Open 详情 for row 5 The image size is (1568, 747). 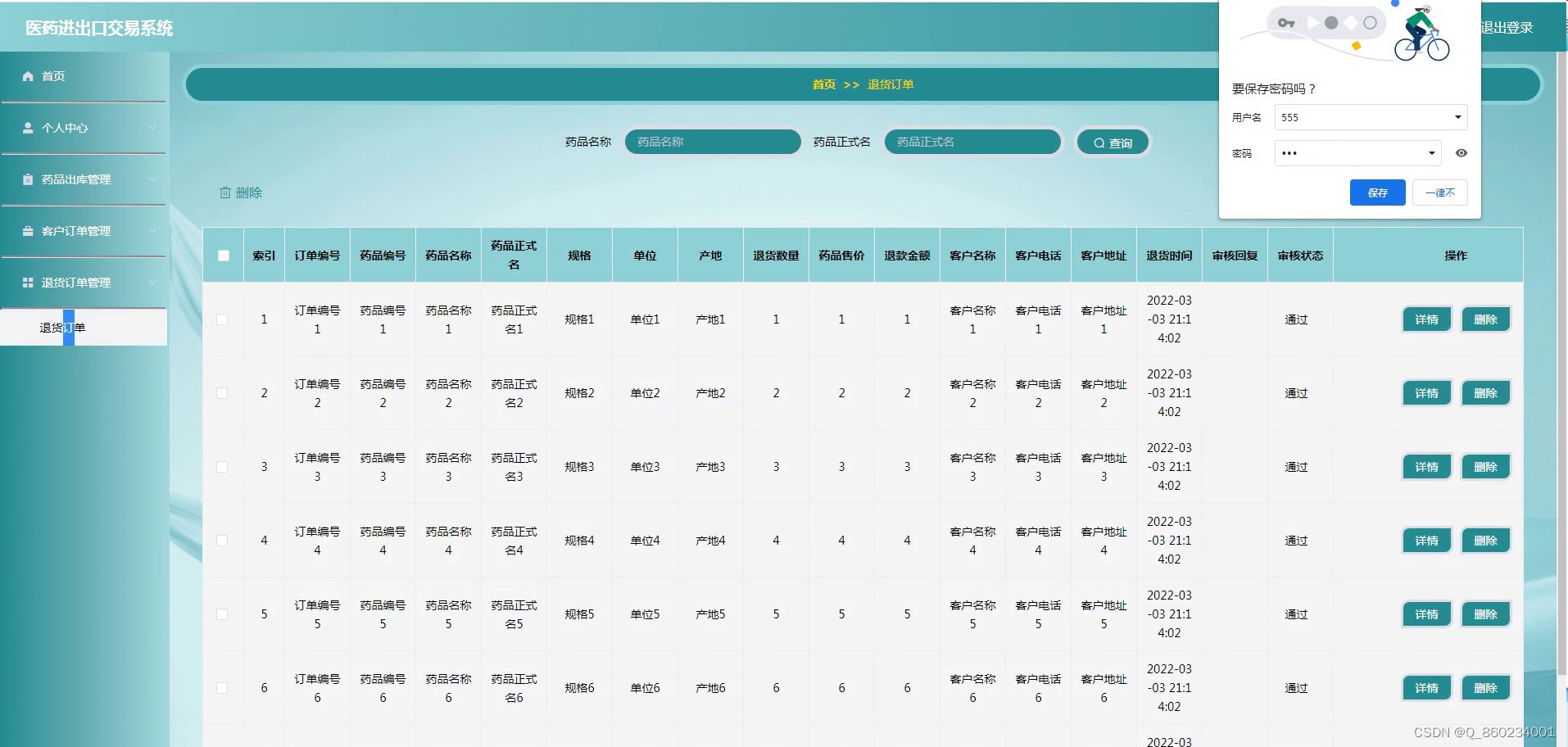click(x=1426, y=614)
